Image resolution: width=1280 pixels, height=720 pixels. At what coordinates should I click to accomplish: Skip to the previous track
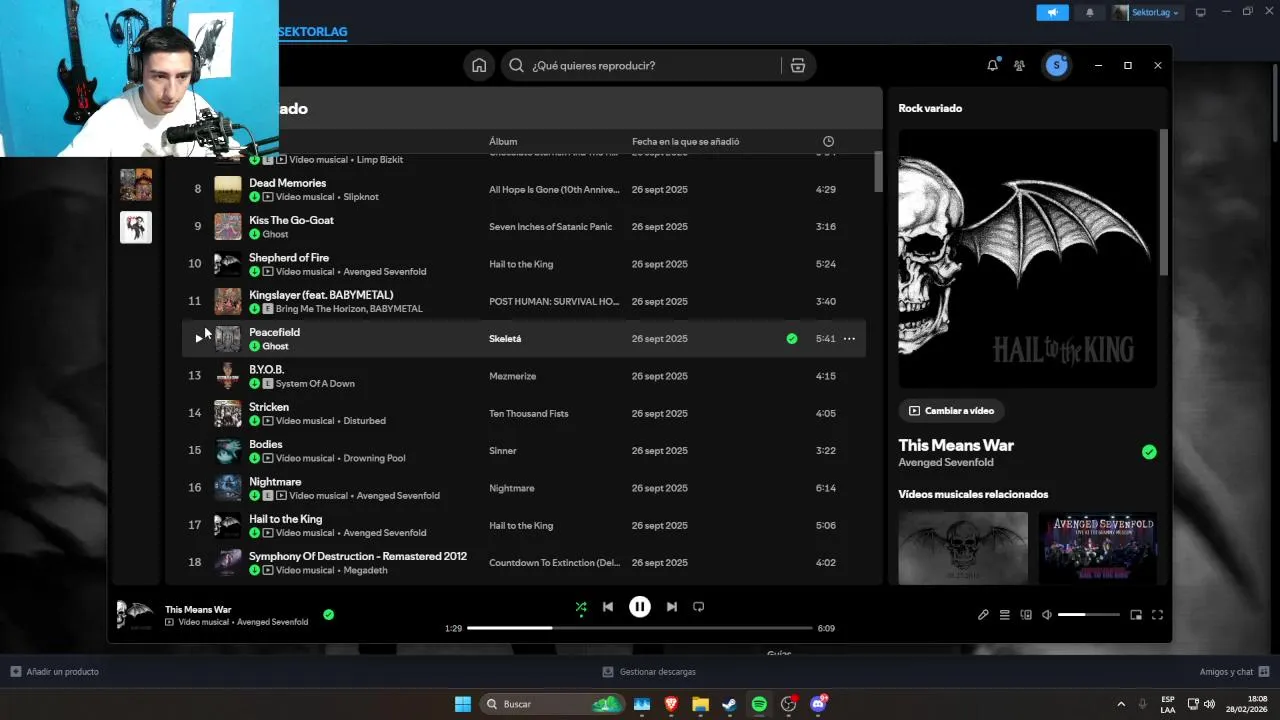[x=608, y=607]
